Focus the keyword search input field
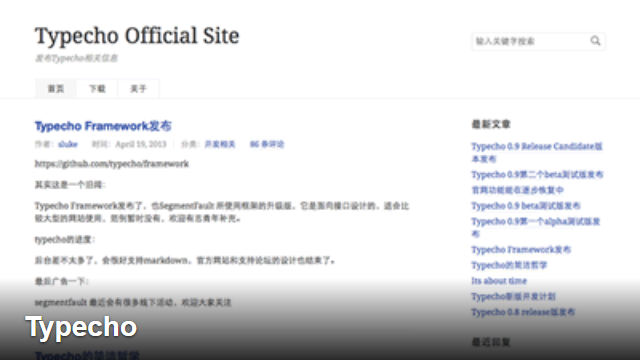 coord(538,41)
